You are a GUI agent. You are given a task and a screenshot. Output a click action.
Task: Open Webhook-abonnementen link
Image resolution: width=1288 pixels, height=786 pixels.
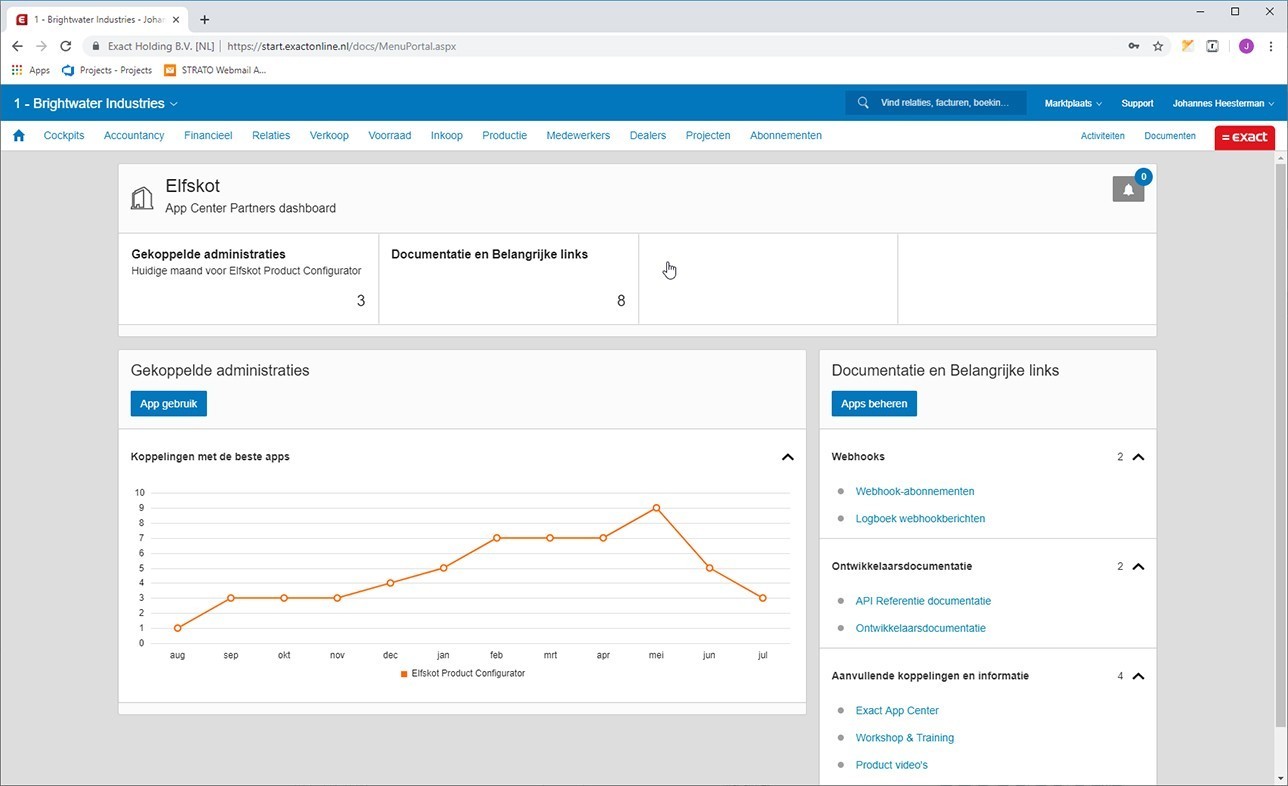coord(915,491)
